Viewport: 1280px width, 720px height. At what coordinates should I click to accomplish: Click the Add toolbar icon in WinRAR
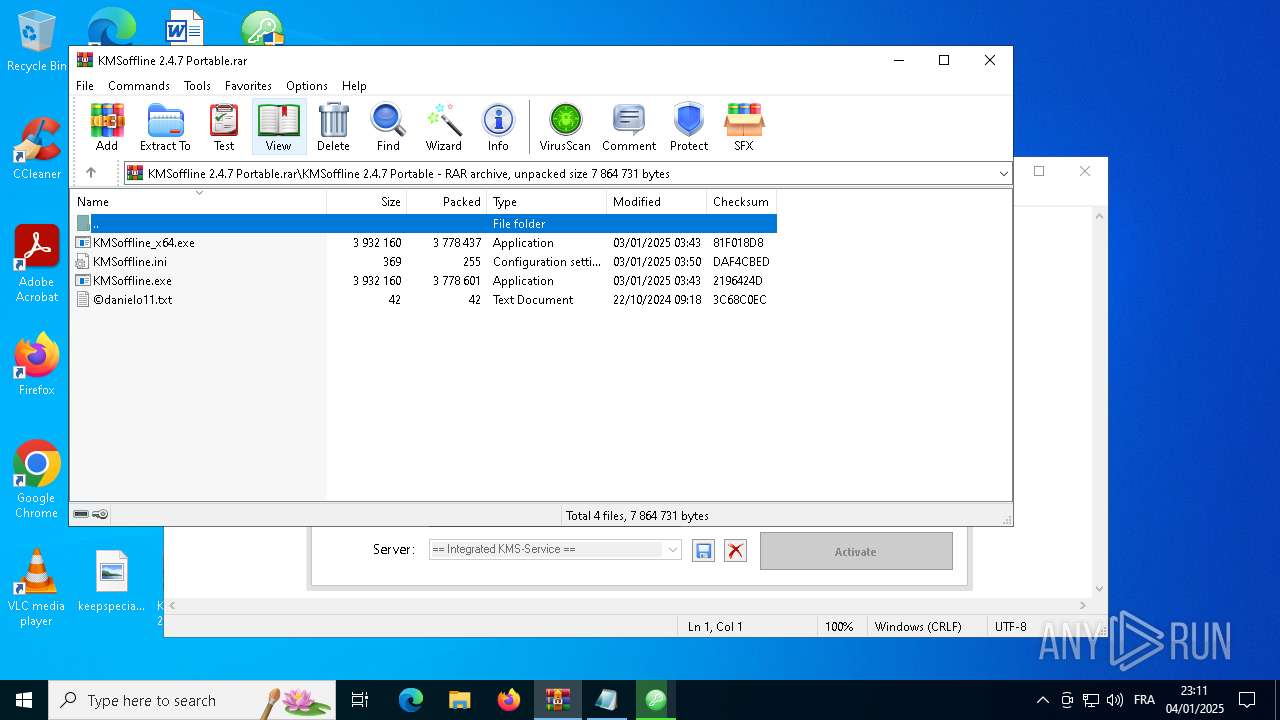coord(107,127)
